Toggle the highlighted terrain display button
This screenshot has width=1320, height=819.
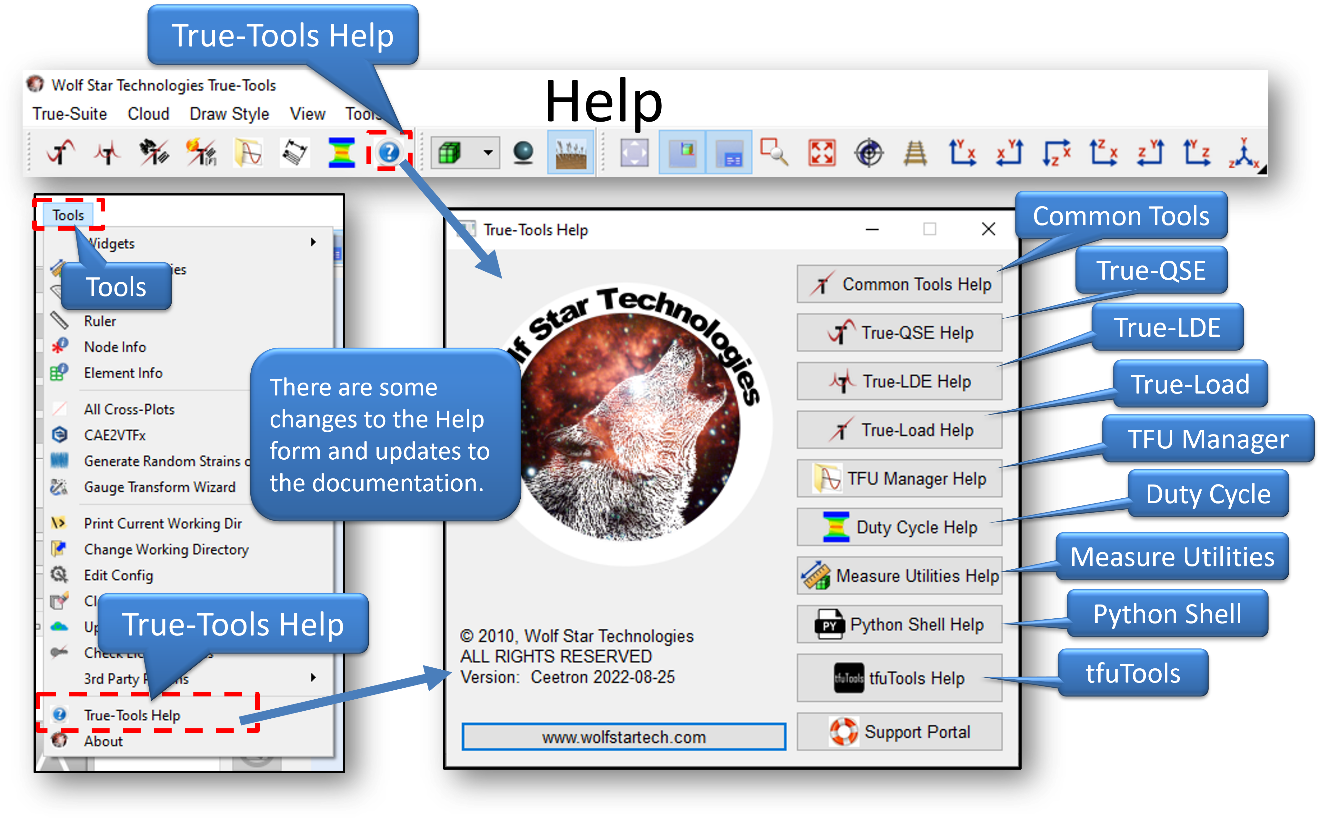tap(571, 152)
